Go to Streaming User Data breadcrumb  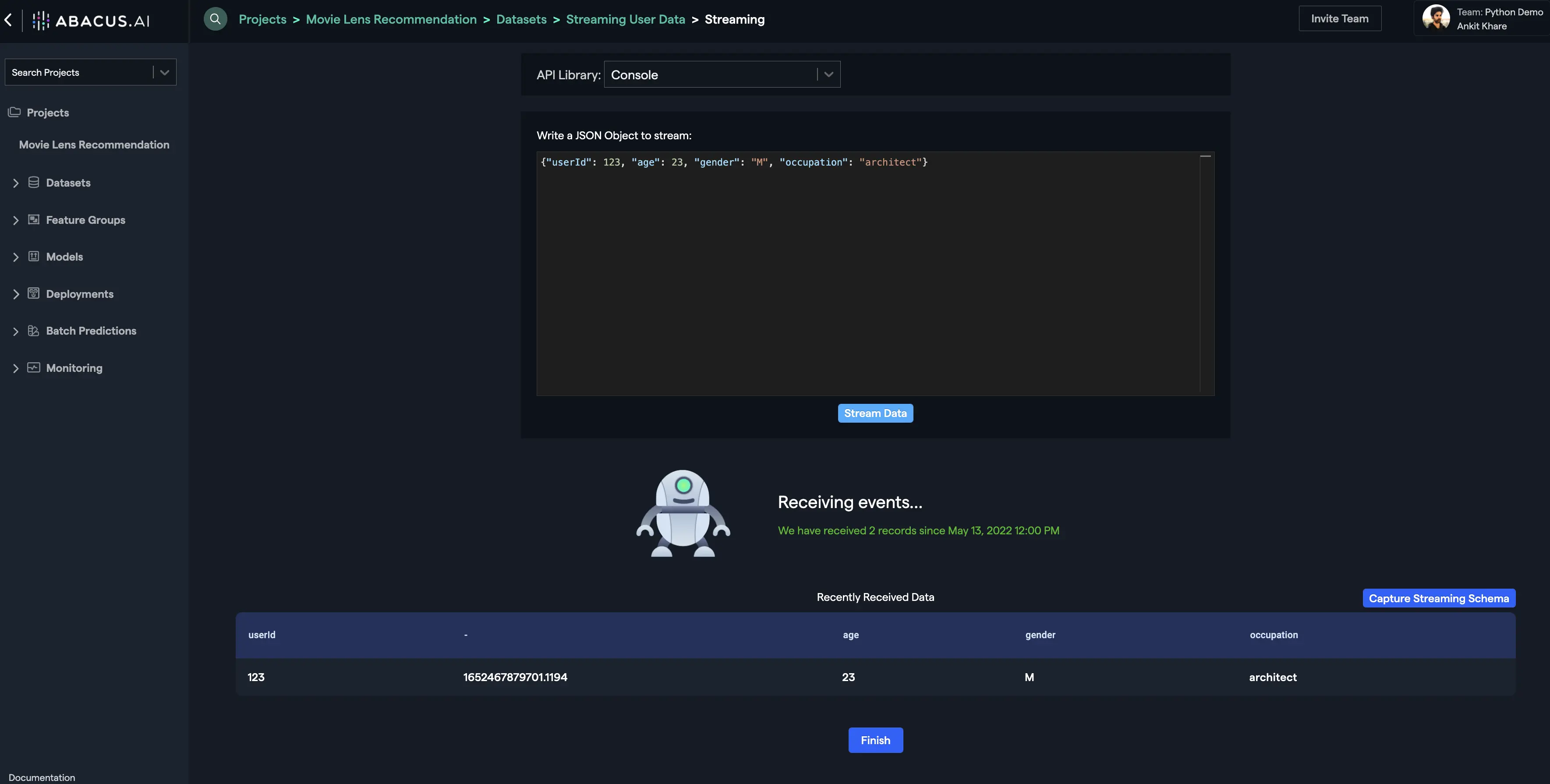(625, 19)
